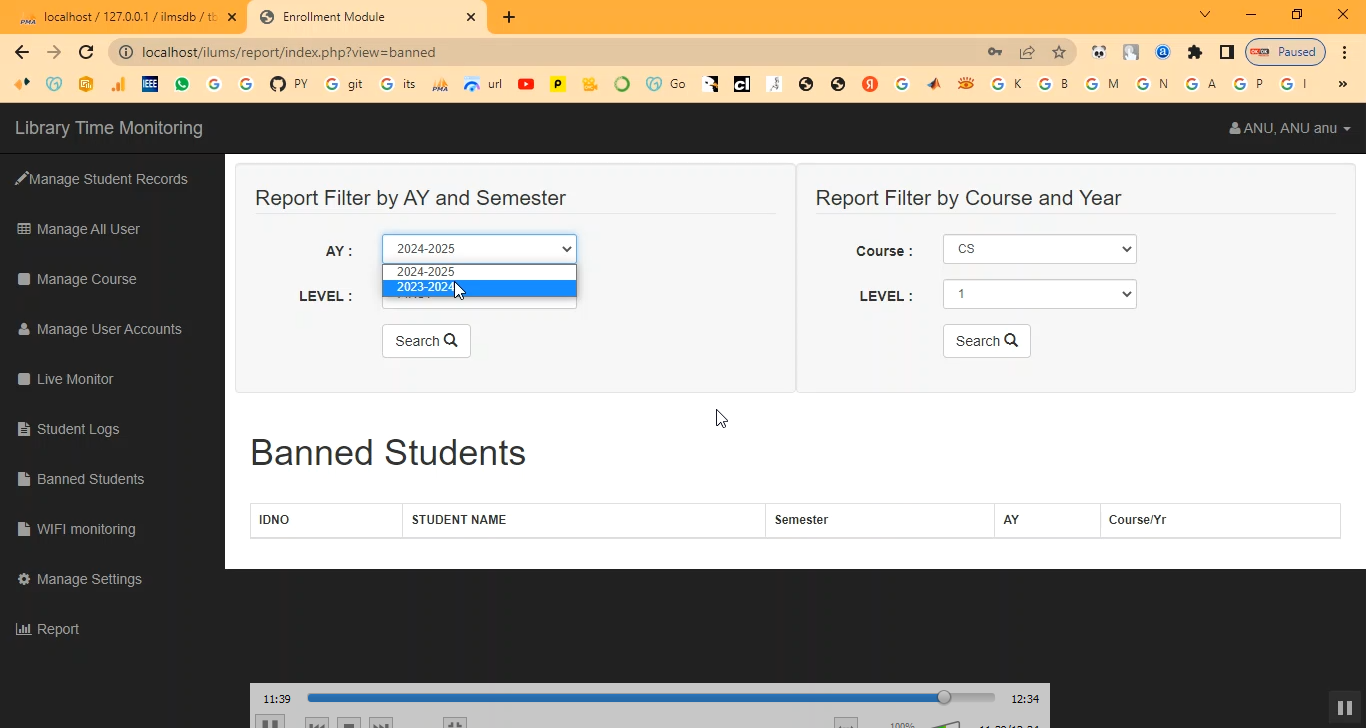
Task: Click the pencil icon beside Manage Student Records
Action: (21, 179)
